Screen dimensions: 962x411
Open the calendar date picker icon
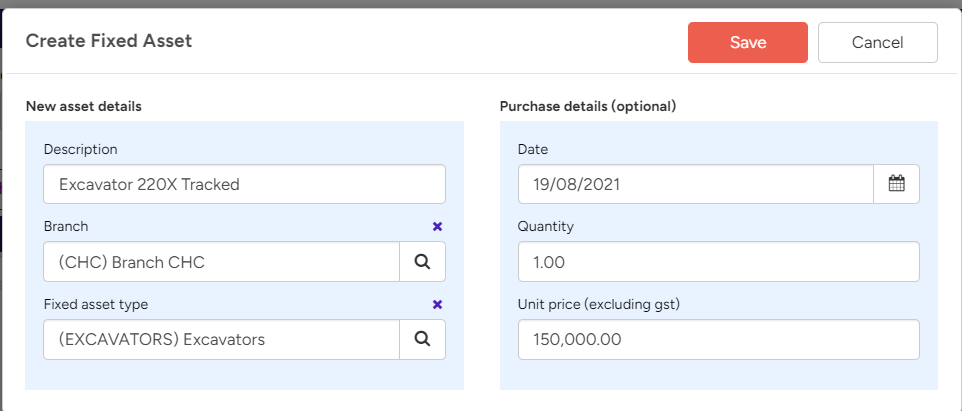pos(896,184)
